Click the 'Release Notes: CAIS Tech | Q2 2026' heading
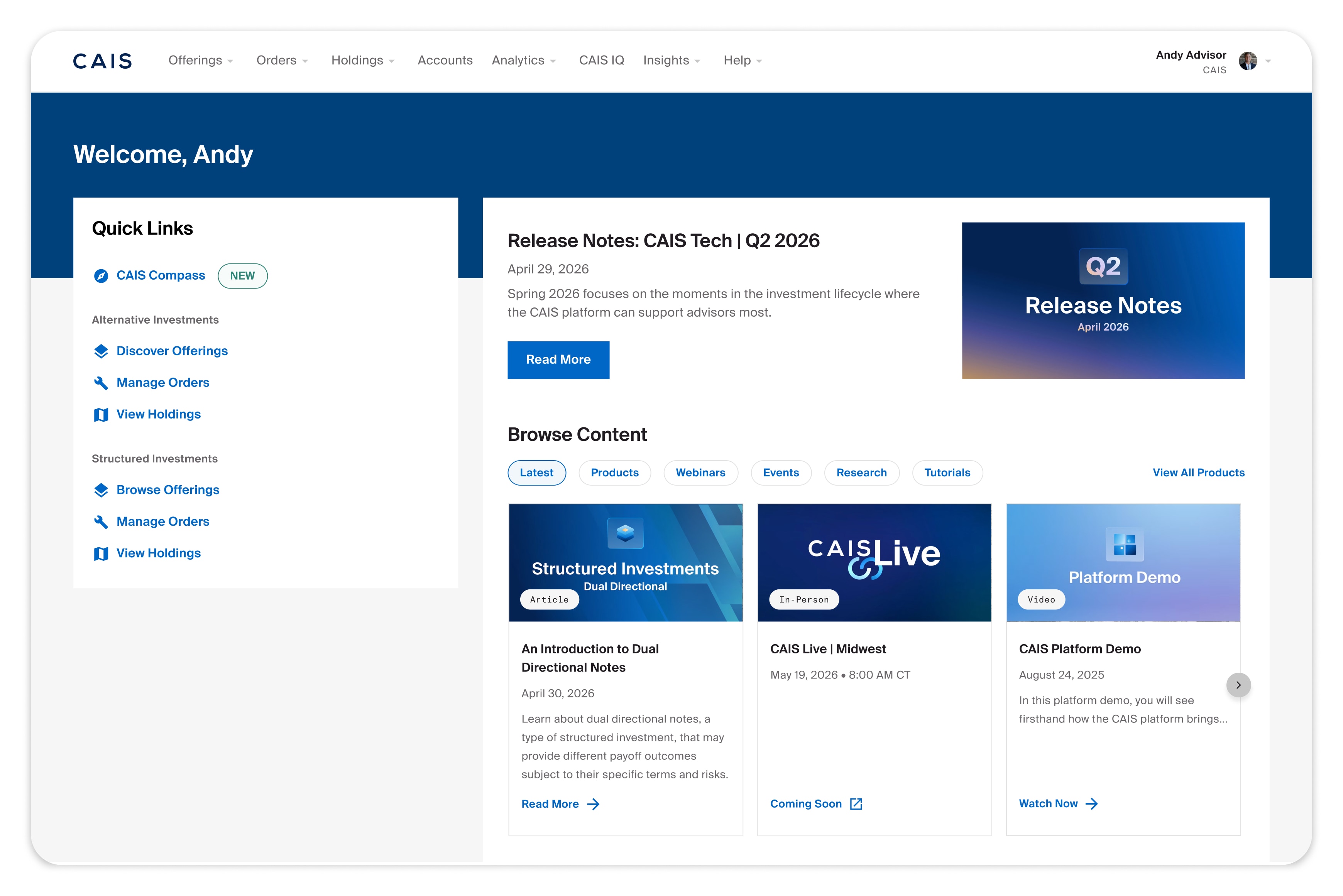The image size is (1343, 896). (x=664, y=241)
